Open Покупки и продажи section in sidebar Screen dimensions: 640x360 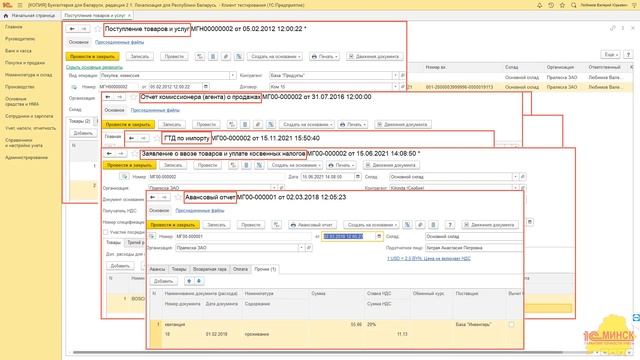click(25, 63)
